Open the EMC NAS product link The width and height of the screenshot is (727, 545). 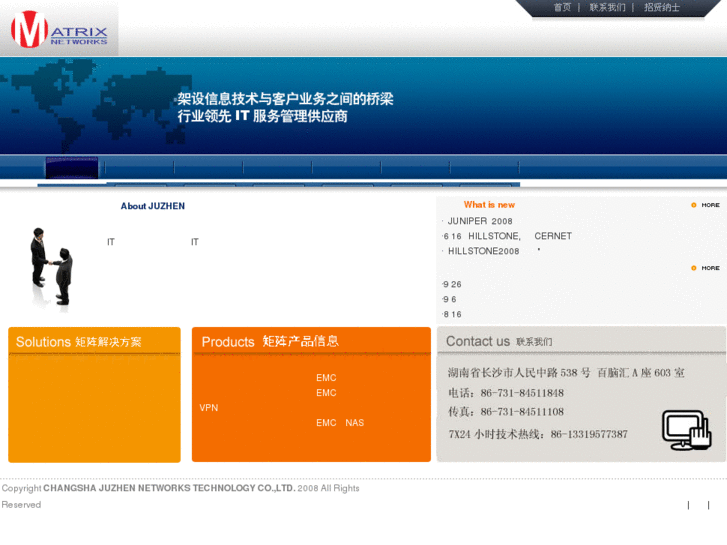click(340, 423)
